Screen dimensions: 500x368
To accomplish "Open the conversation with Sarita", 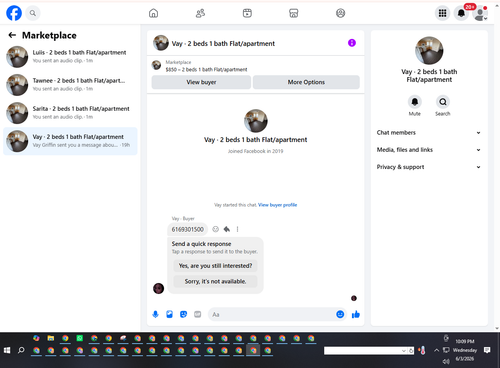I will click(x=70, y=113).
